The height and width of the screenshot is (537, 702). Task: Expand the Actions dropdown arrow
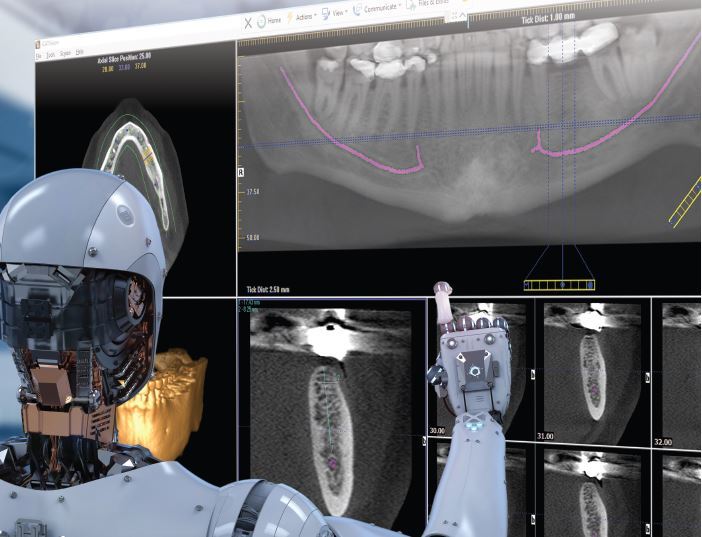coord(315,15)
